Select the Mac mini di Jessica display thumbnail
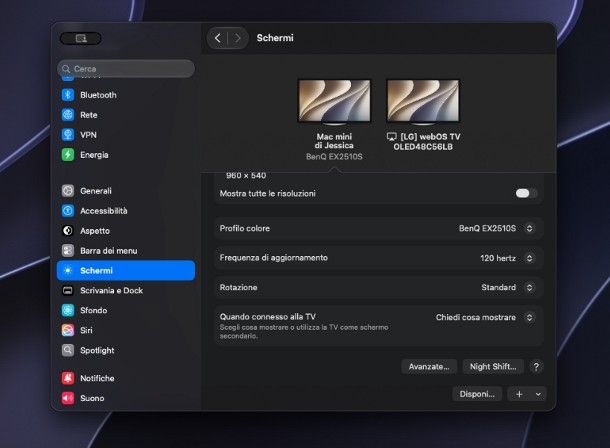The height and width of the screenshot is (448, 610). tap(334, 101)
